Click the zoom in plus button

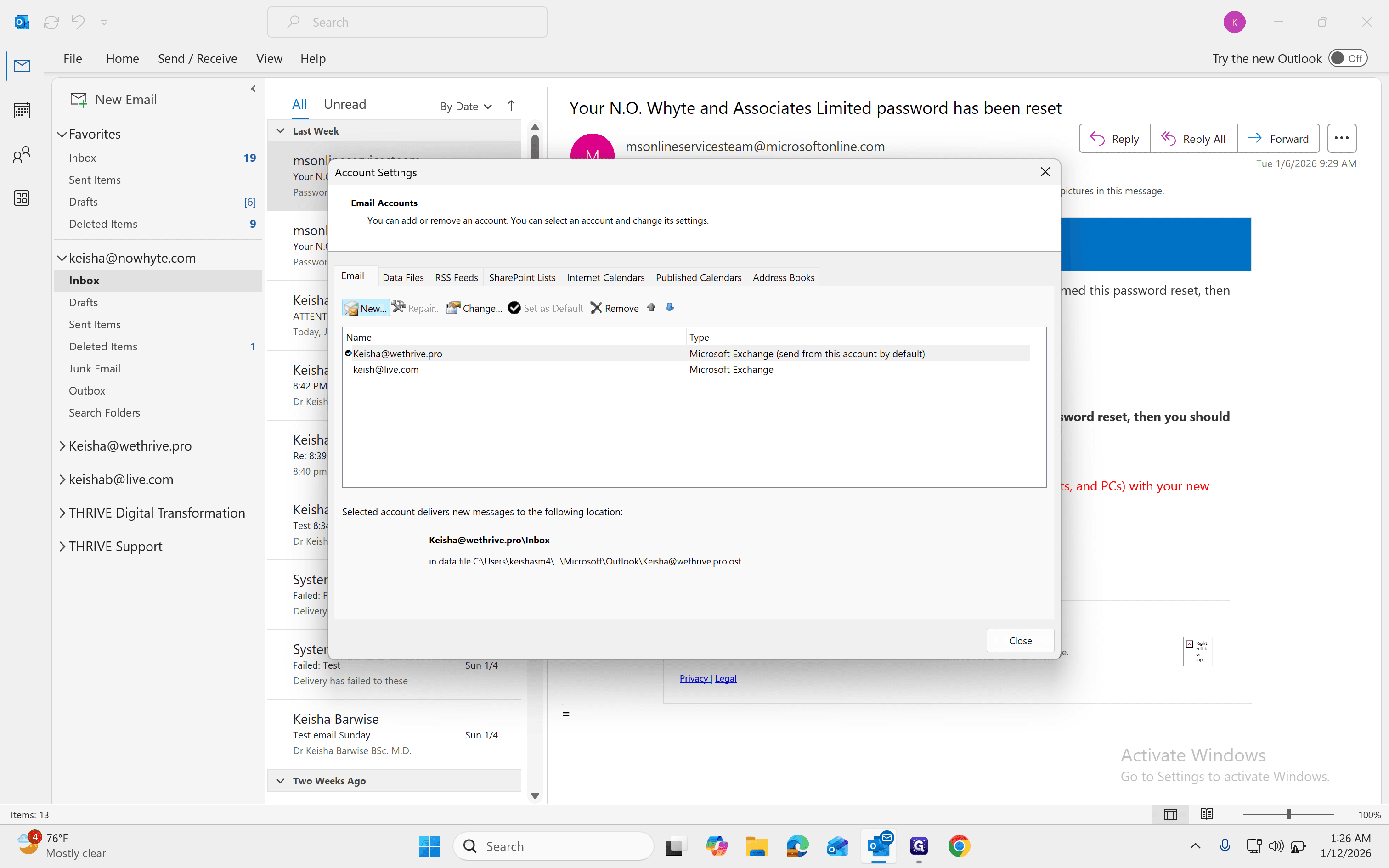pyautogui.click(x=1343, y=814)
